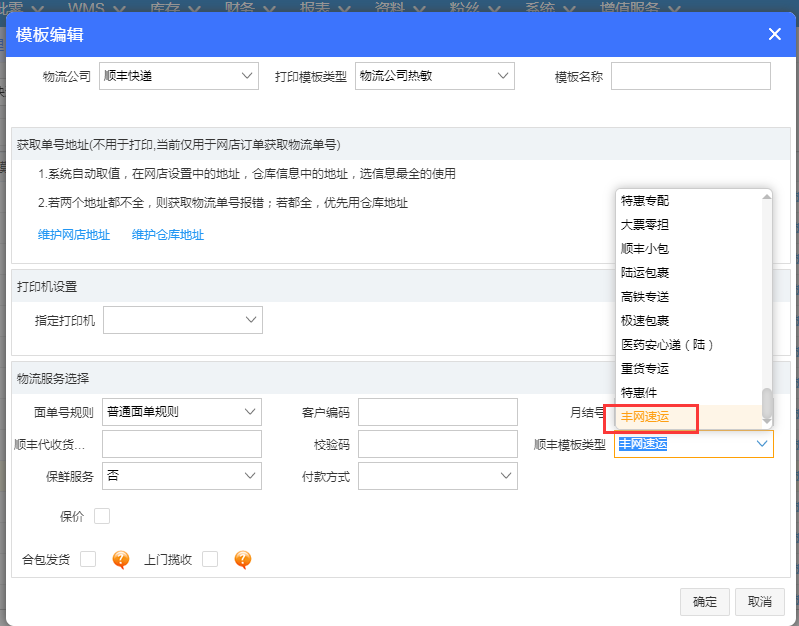
Task: Open the 保鲜服务 dropdown
Action: 182,476
